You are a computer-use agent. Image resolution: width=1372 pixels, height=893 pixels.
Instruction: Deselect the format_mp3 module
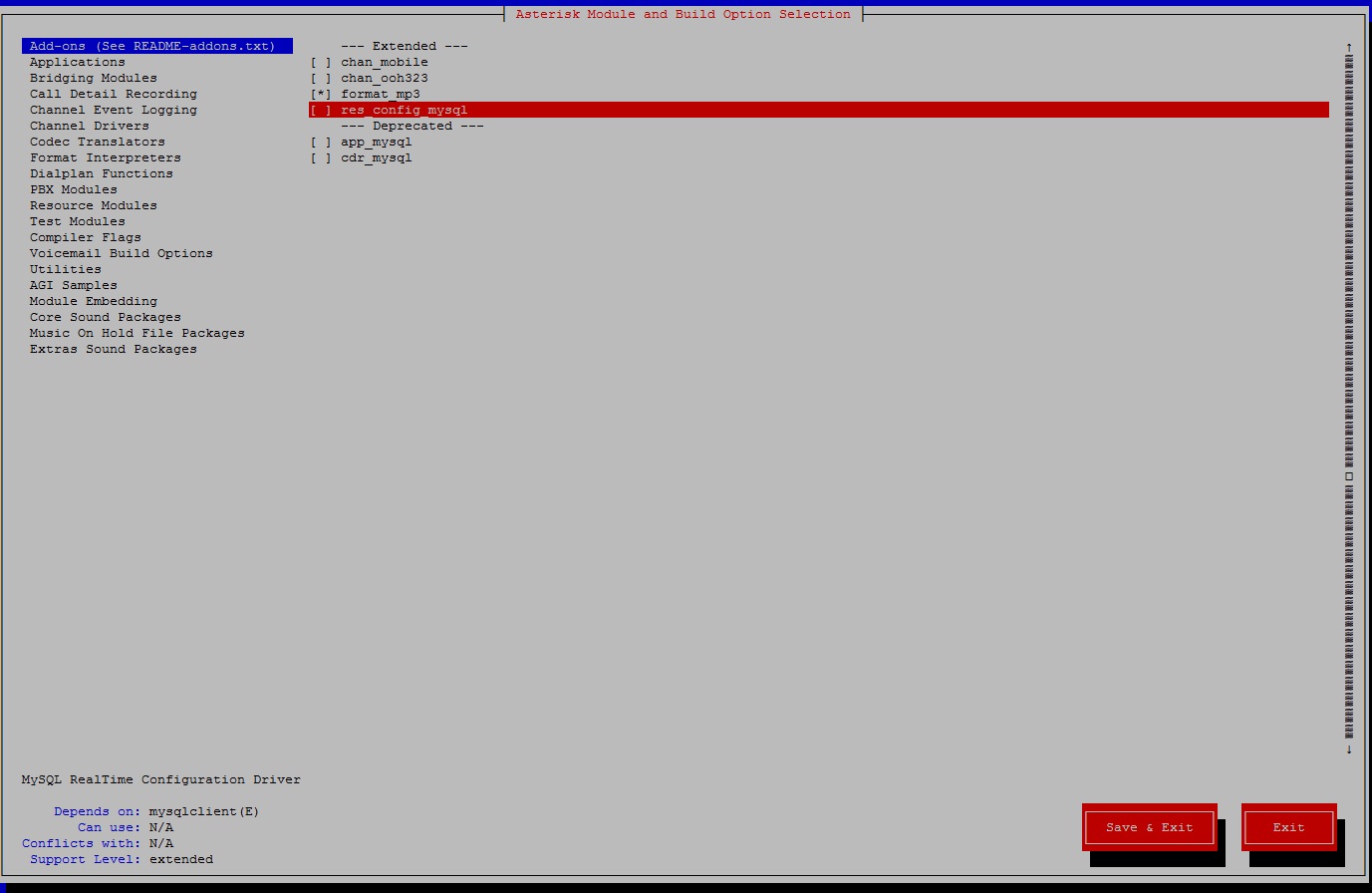pos(321,94)
